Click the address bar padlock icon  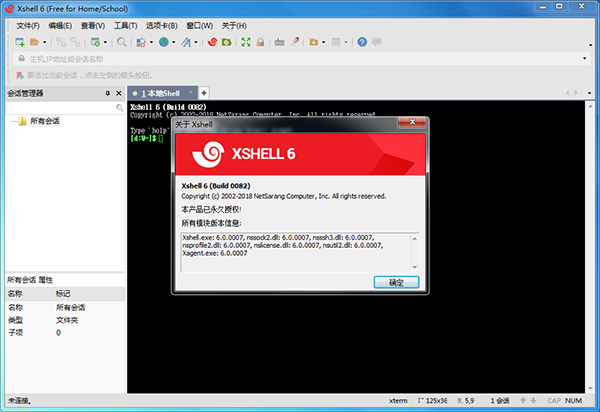(x=21, y=59)
